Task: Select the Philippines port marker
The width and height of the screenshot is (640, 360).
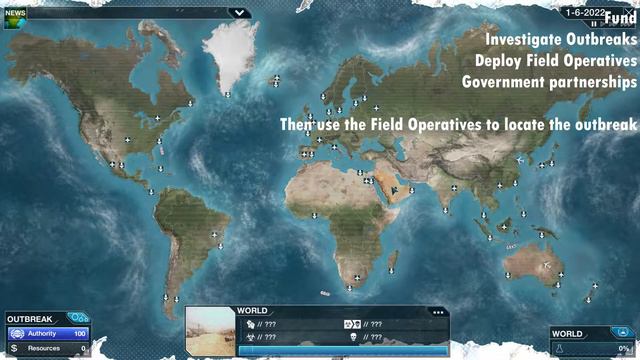Action: pos(524,213)
